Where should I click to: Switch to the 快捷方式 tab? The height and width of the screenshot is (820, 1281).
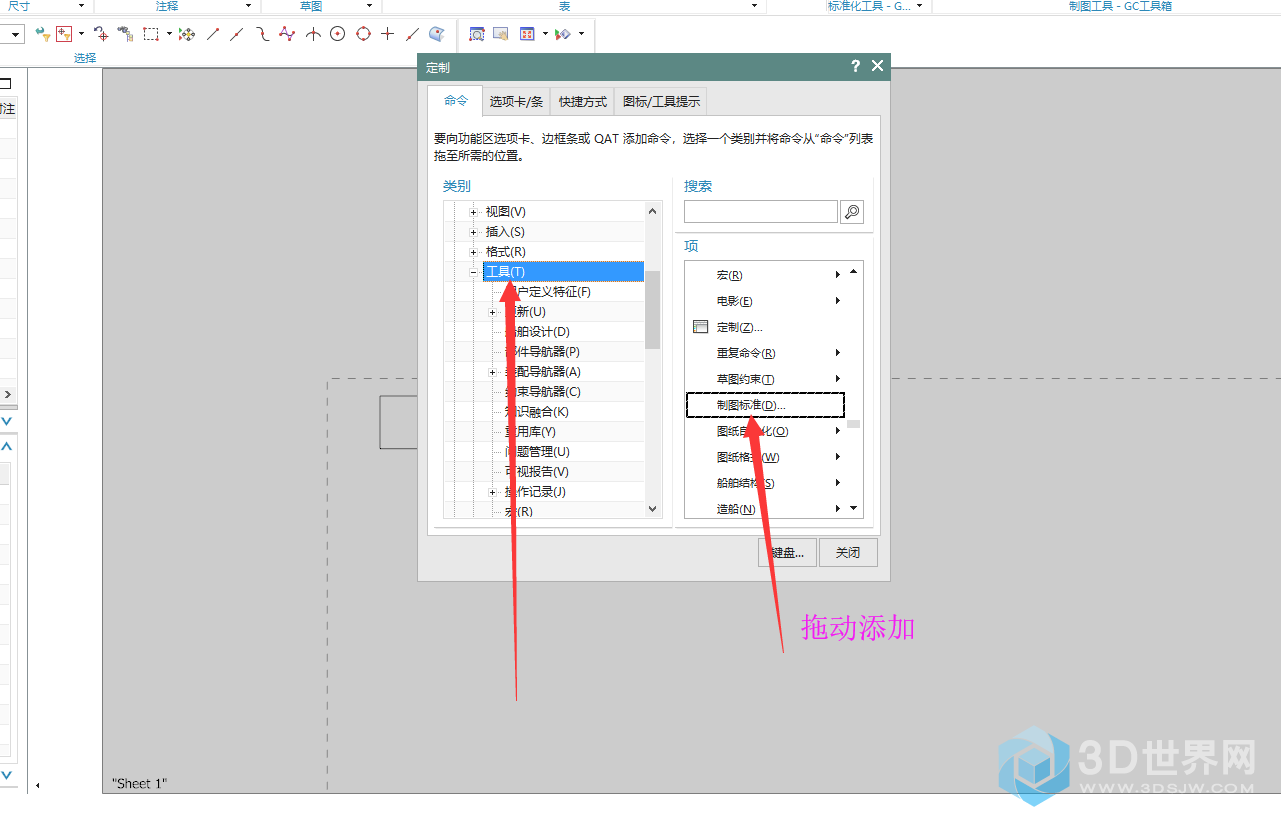point(583,102)
